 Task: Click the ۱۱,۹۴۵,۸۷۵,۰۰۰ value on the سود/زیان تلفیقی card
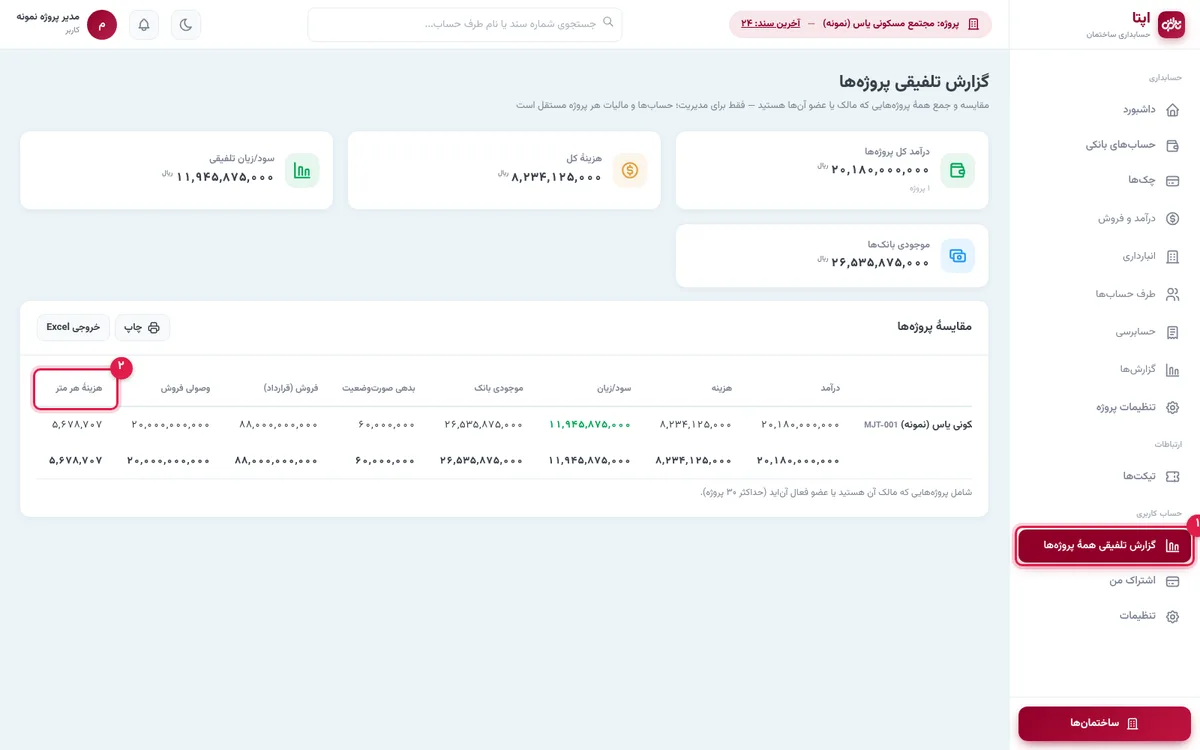tap(225, 177)
